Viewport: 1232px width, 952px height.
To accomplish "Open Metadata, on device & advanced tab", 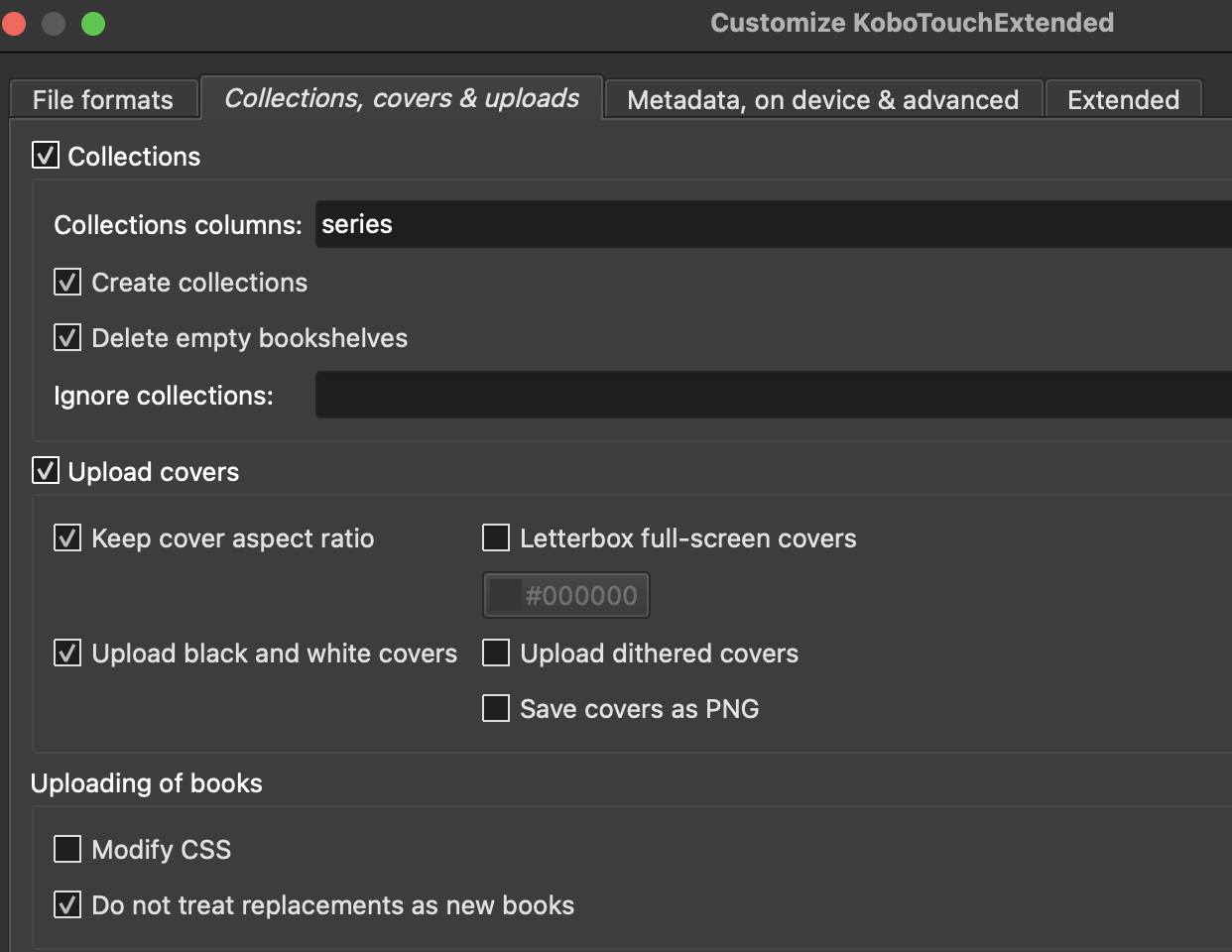I will click(822, 100).
